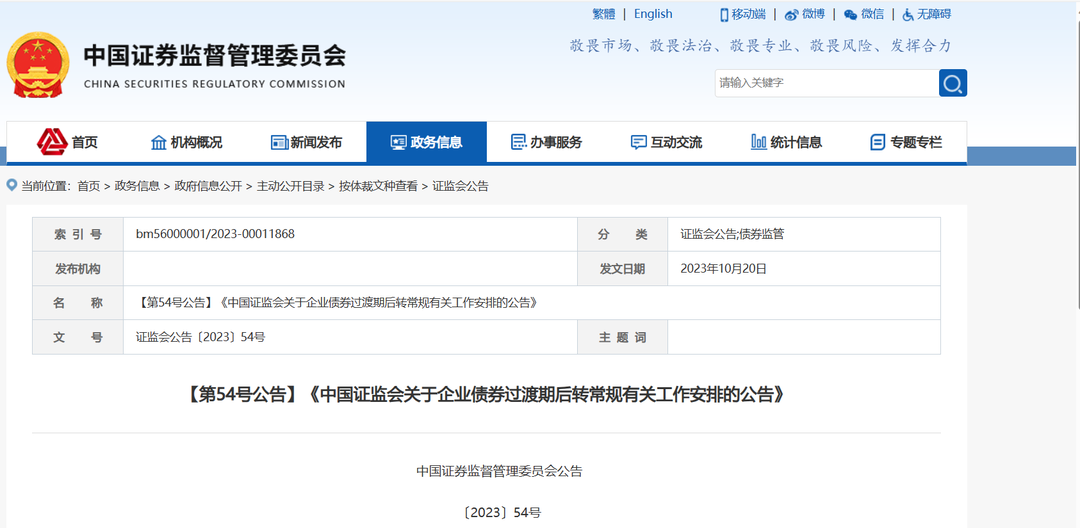Click the mobile phone icon for 移动端
Image resolution: width=1080 pixels, height=528 pixels.
tap(724, 14)
